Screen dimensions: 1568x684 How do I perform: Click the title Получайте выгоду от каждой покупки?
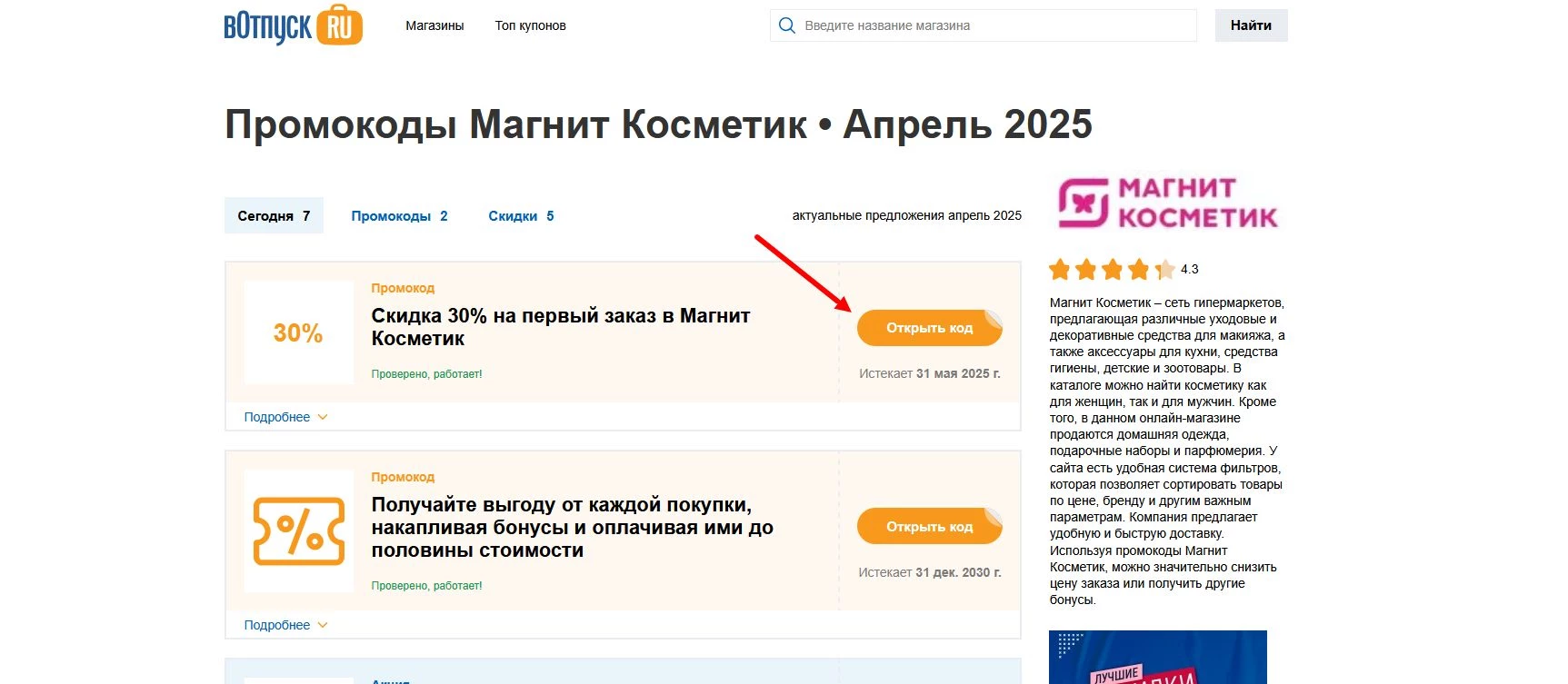point(573,528)
